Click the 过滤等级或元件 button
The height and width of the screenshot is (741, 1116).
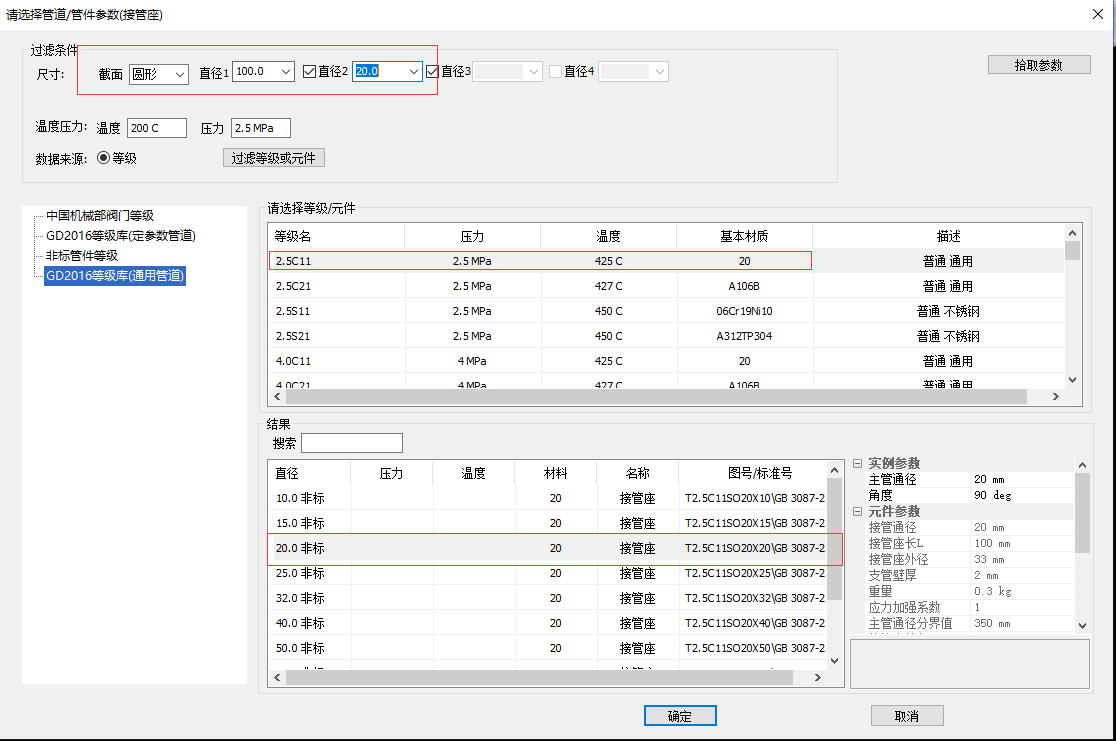coord(273,158)
